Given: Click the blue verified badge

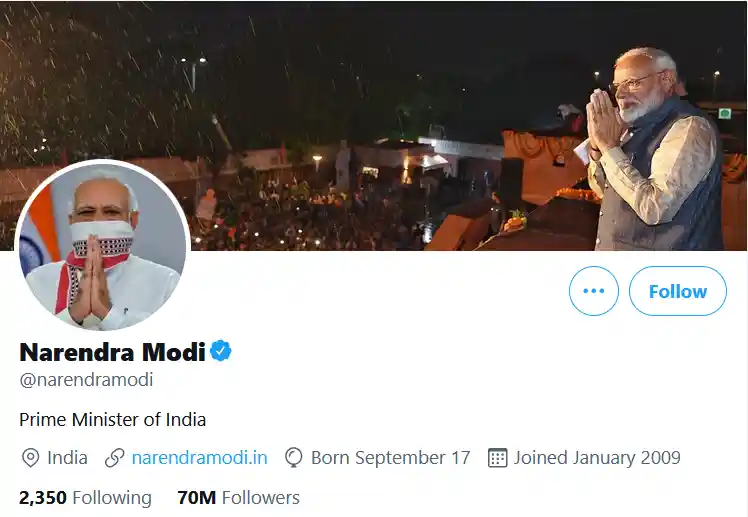Looking at the screenshot, I should point(221,351).
